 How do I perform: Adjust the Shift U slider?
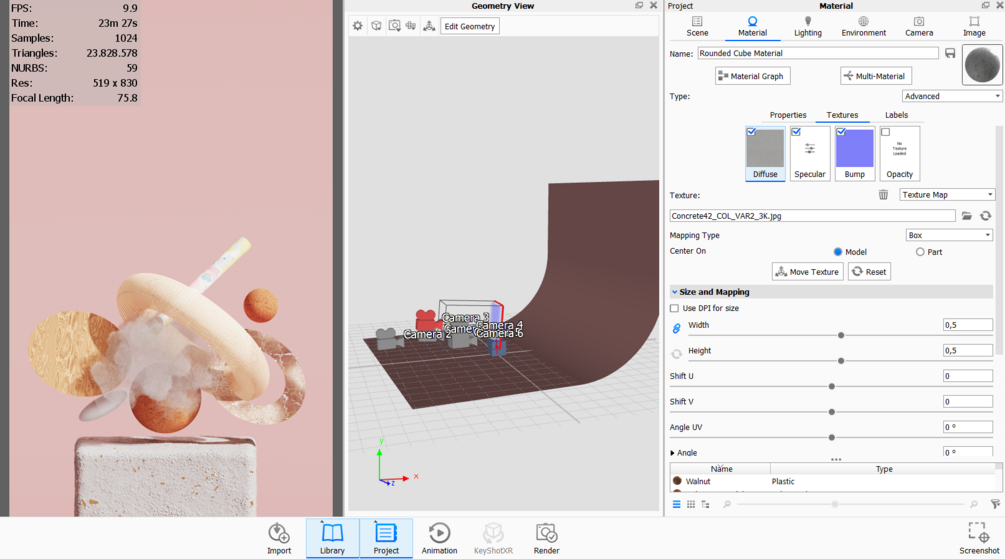831,387
